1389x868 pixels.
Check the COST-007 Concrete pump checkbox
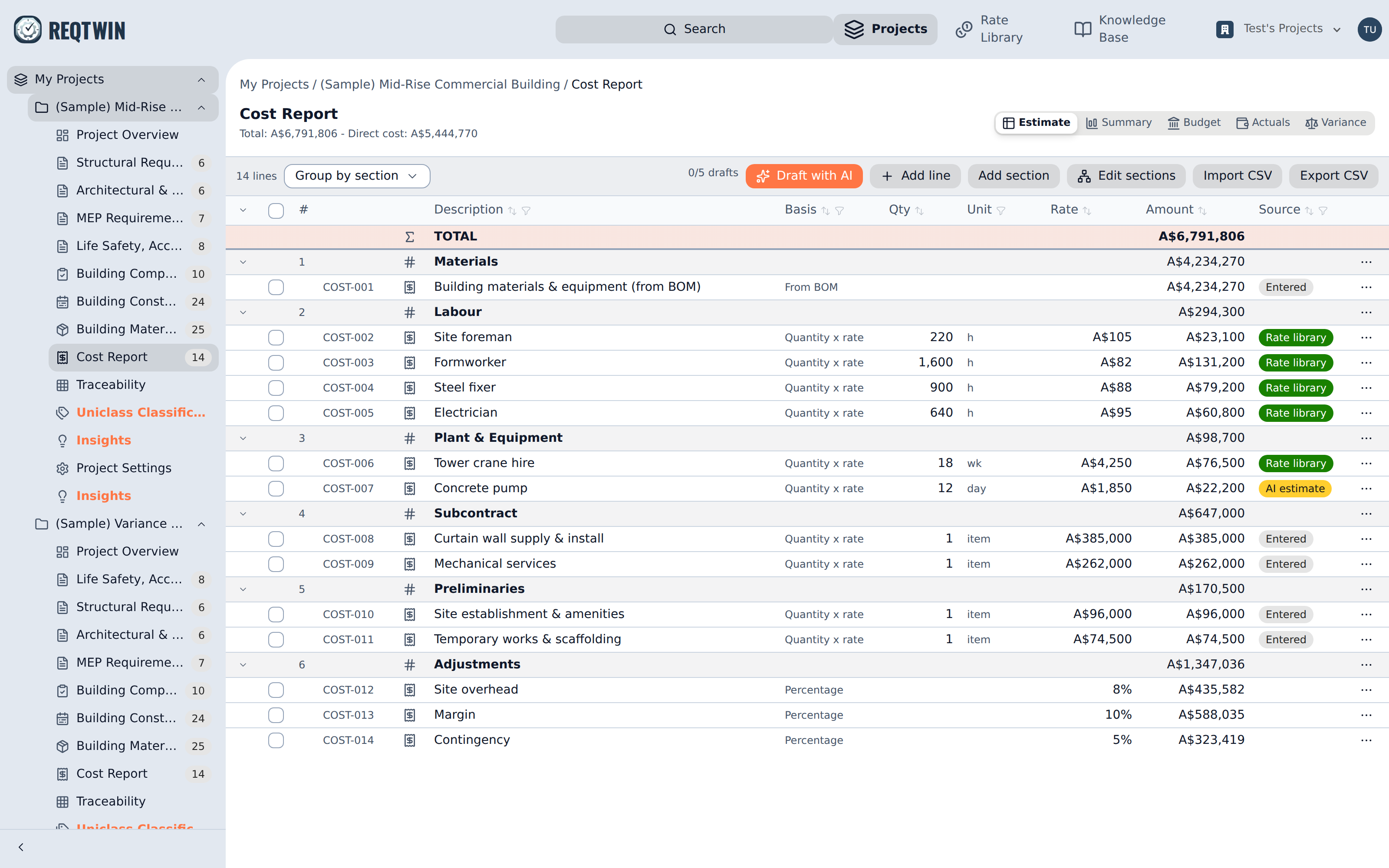point(276,489)
